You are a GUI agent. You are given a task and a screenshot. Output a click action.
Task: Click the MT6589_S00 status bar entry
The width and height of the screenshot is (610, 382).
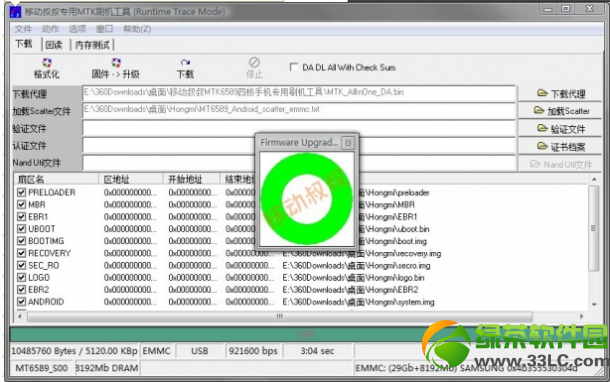coord(42,368)
